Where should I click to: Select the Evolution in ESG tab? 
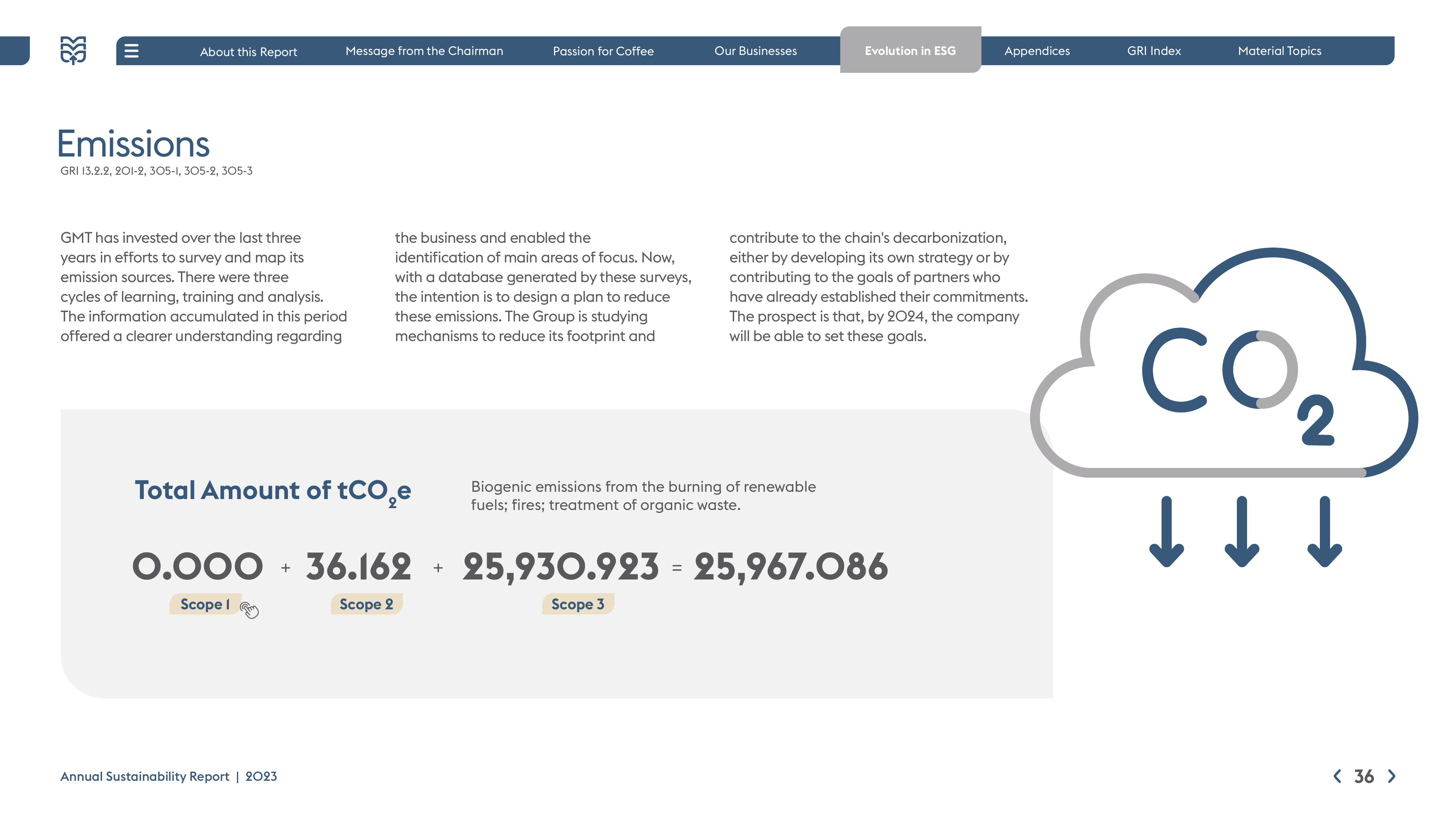[910, 50]
